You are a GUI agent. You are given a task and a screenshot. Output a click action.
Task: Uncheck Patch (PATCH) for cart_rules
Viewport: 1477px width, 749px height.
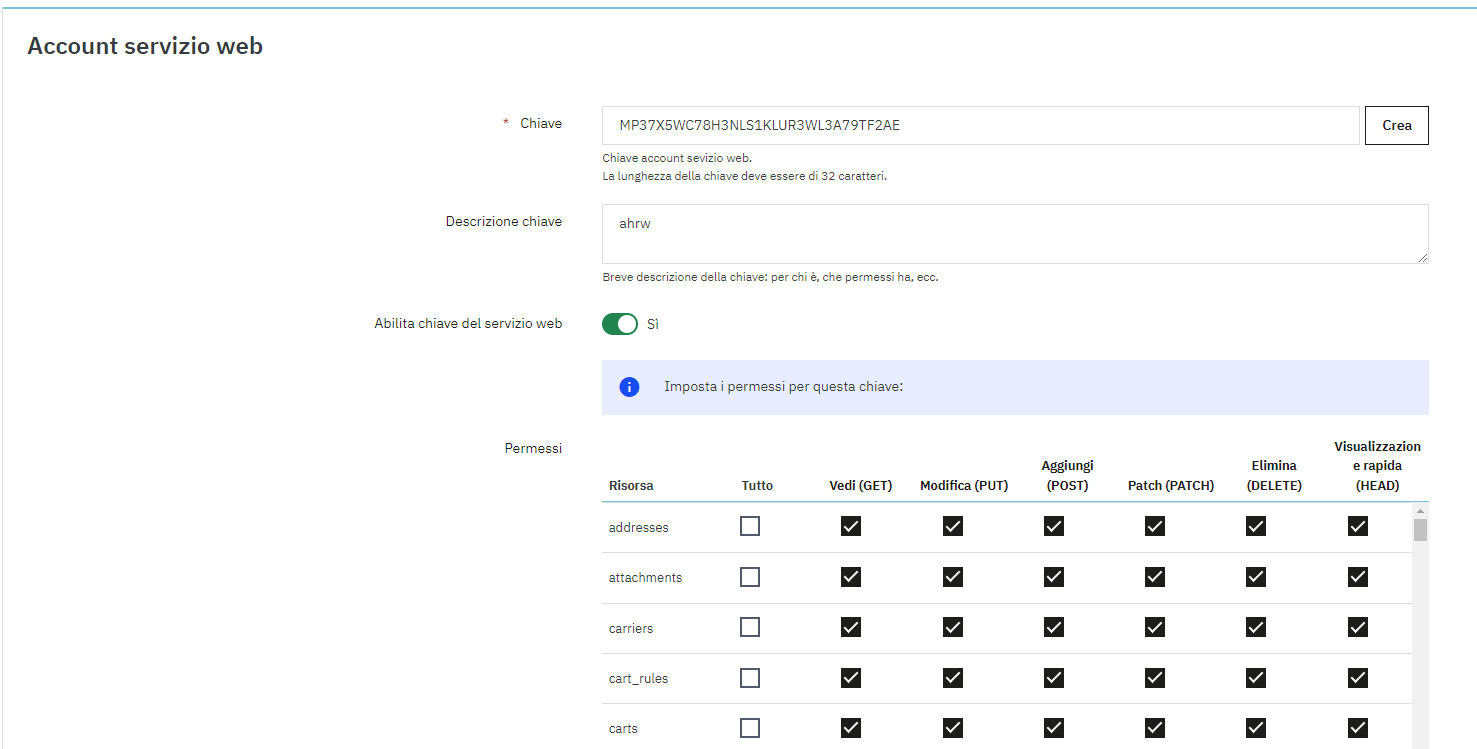coord(1155,678)
